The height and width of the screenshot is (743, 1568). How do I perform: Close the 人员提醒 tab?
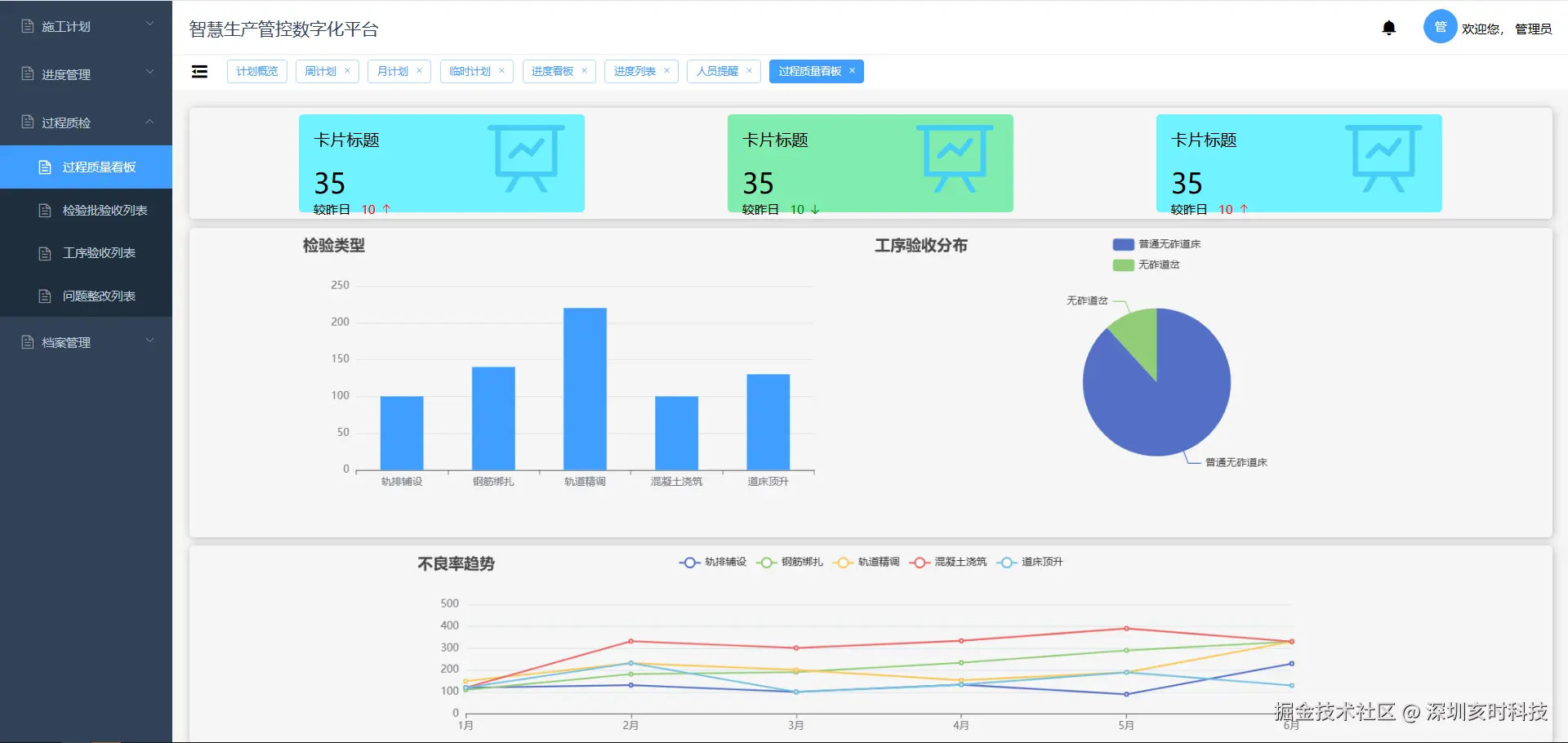pyautogui.click(x=749, y=71)
